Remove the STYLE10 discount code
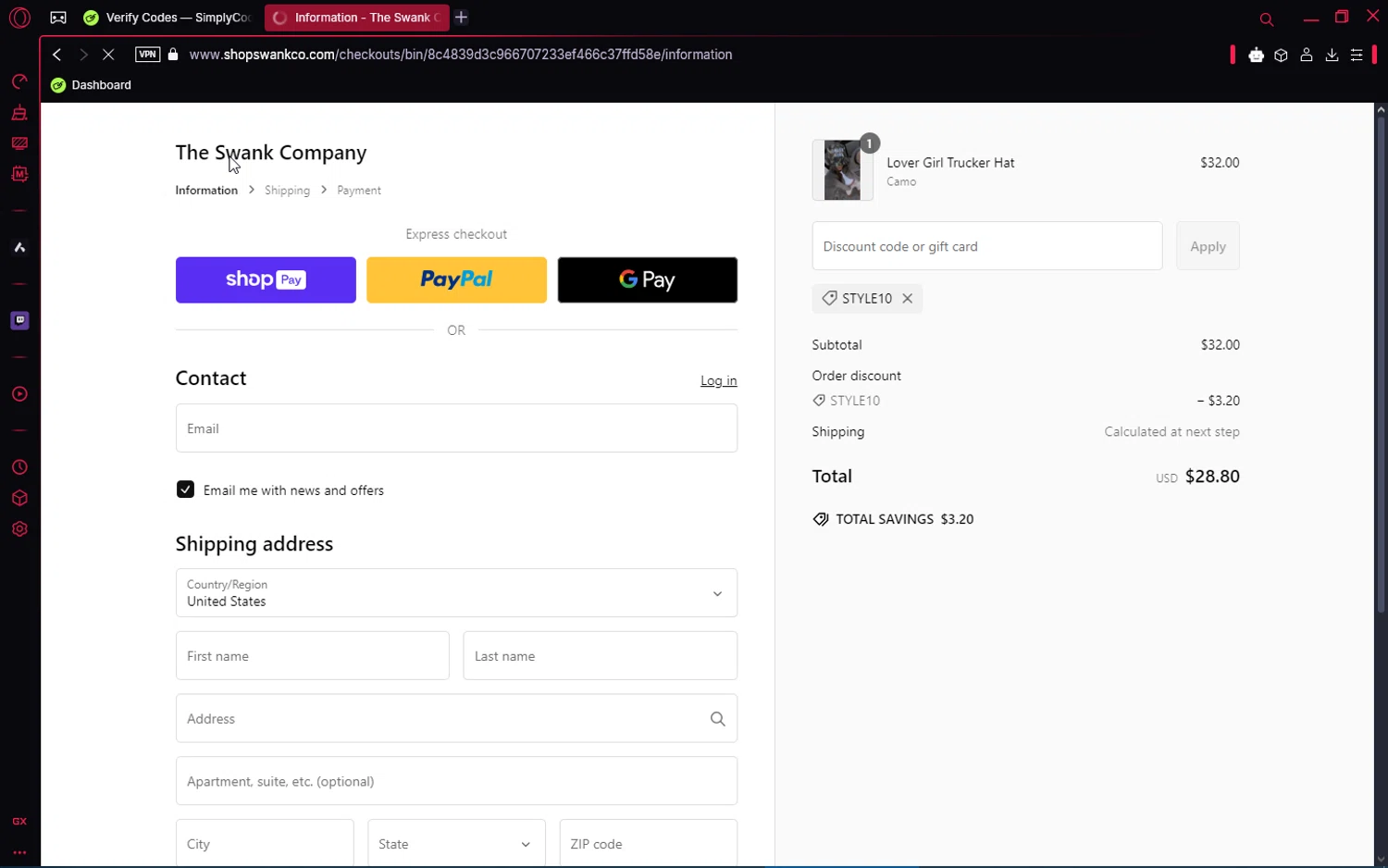 coord(908,298)
